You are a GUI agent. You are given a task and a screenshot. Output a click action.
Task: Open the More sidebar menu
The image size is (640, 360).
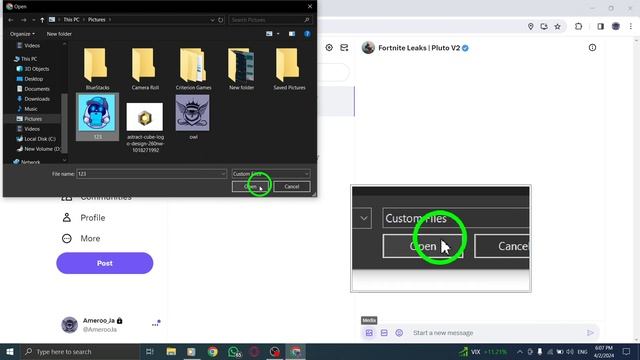(81, 238)
